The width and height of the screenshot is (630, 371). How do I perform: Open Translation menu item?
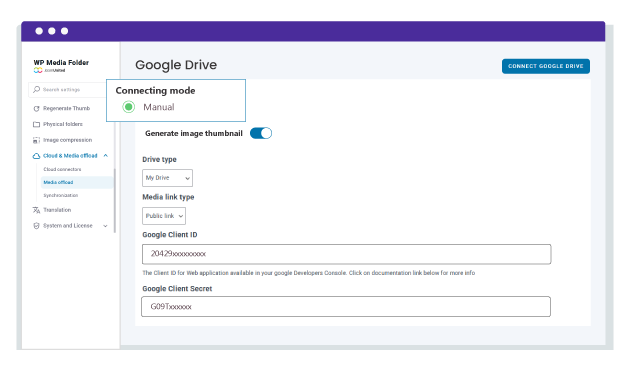pos(57,210)
